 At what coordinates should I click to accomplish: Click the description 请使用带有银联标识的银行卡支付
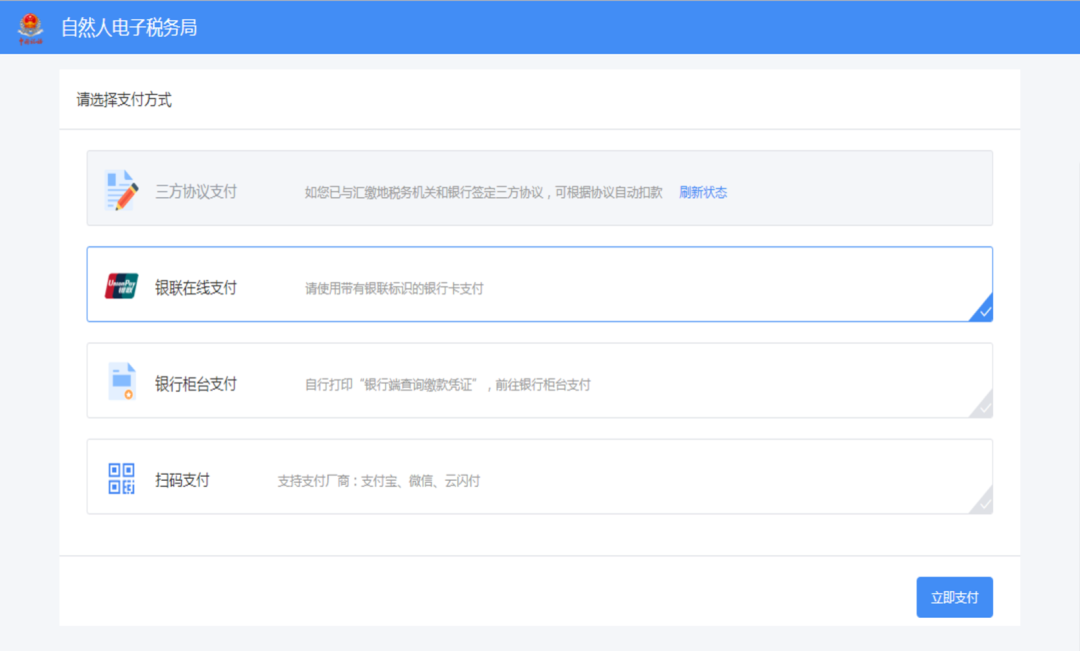[x=394, y=289]
